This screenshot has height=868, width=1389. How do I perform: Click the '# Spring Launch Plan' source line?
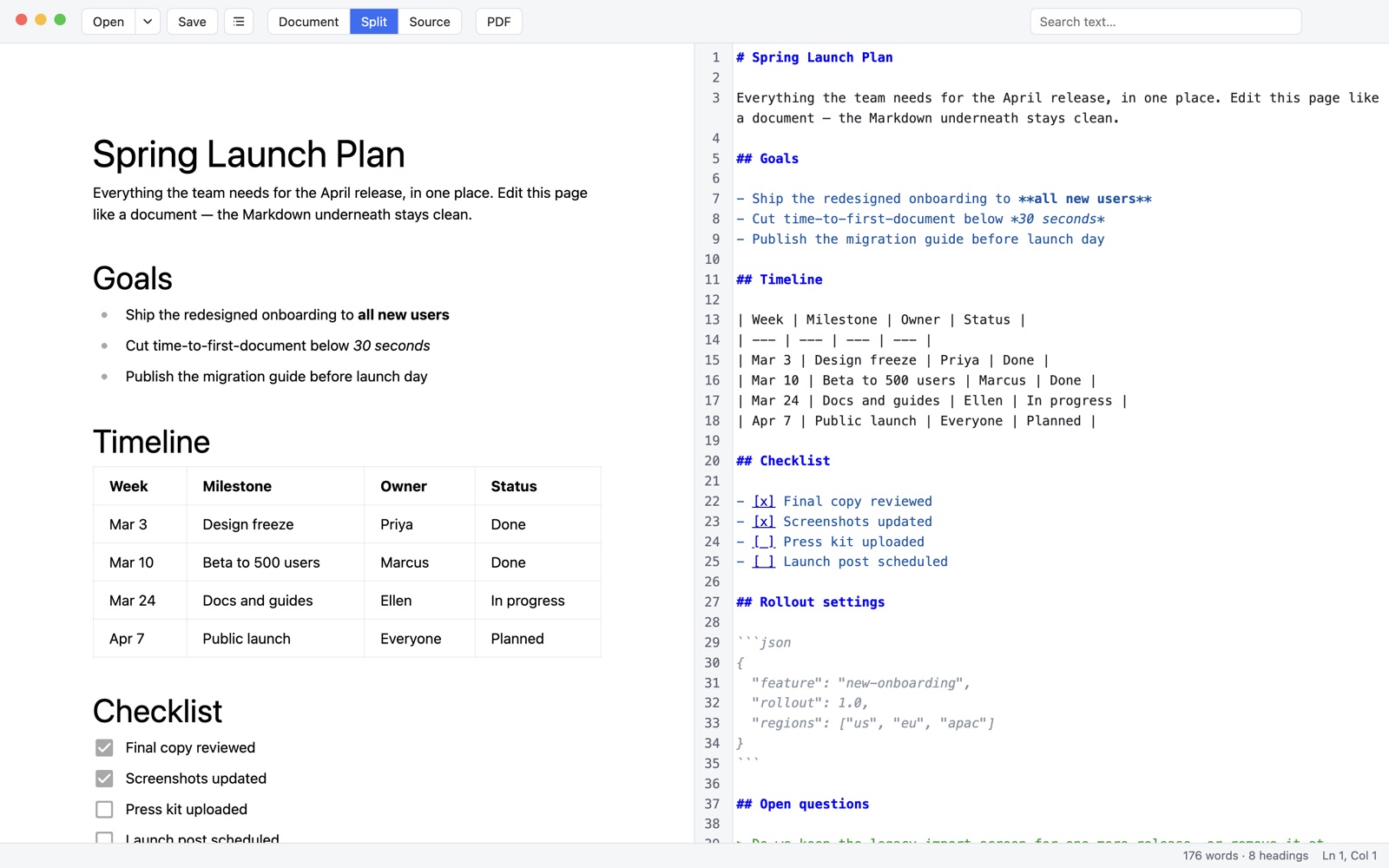pos(814,57)
